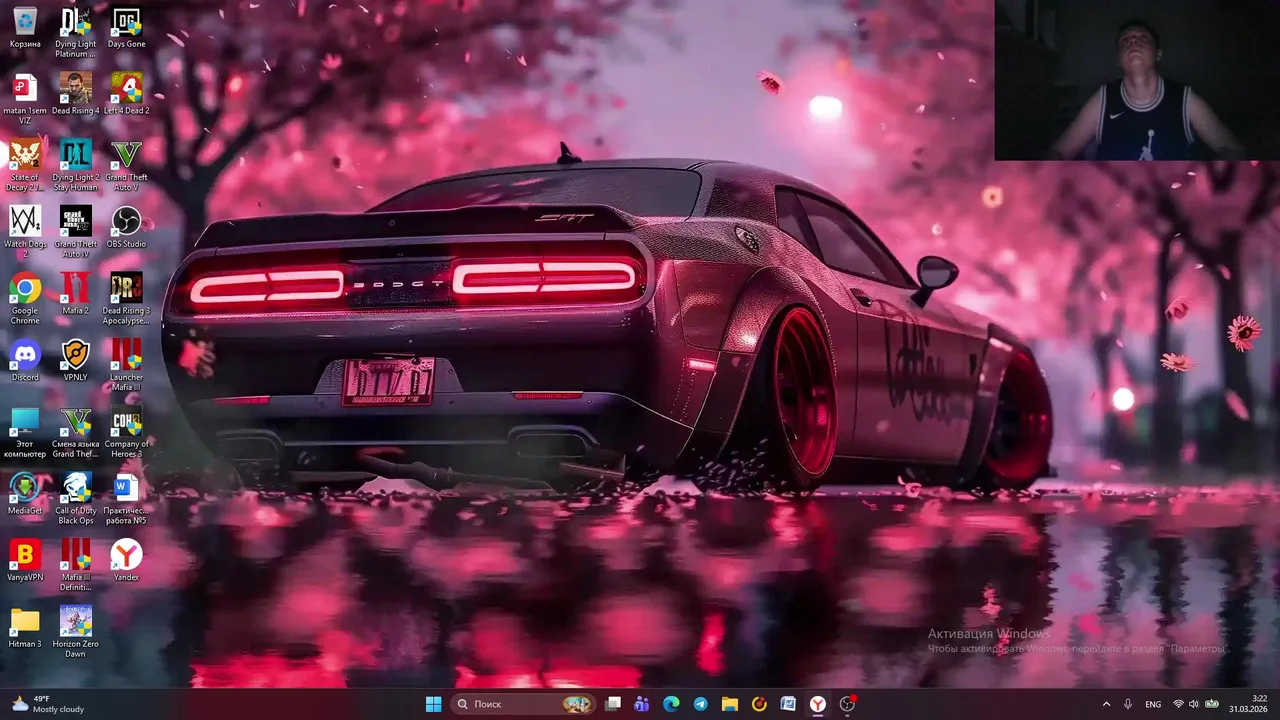
Task: Open the orange circular app on taskbar
Action: click(759, 704)
